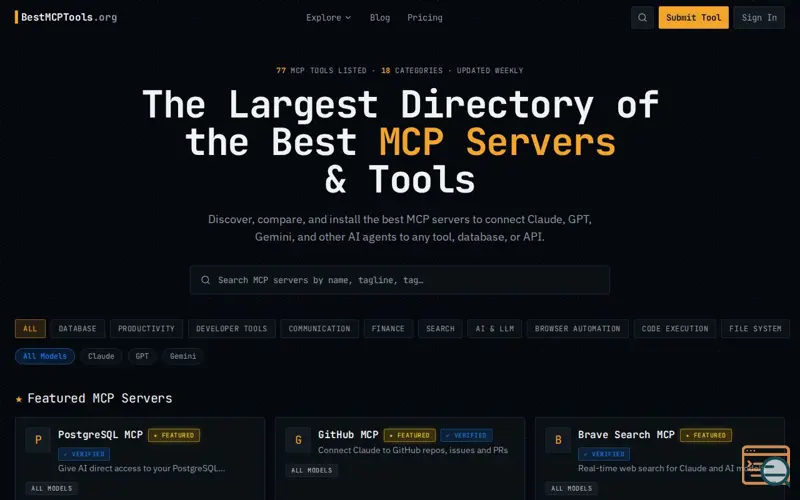
Task: Click VERIFIED badge on Brave Search MCP
Action: (x=604, y=454)
